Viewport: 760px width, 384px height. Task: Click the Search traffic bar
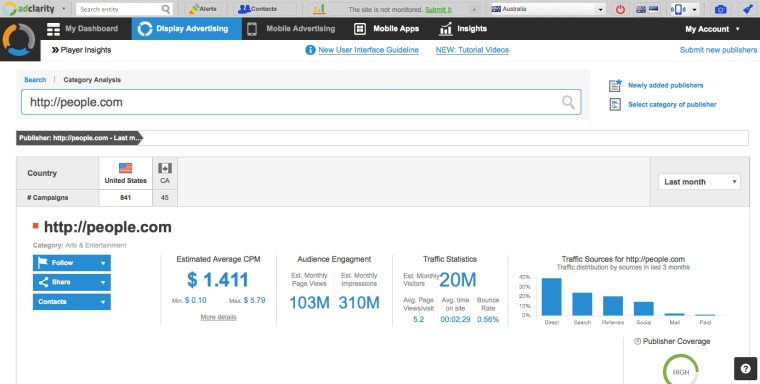coord(582,304)
